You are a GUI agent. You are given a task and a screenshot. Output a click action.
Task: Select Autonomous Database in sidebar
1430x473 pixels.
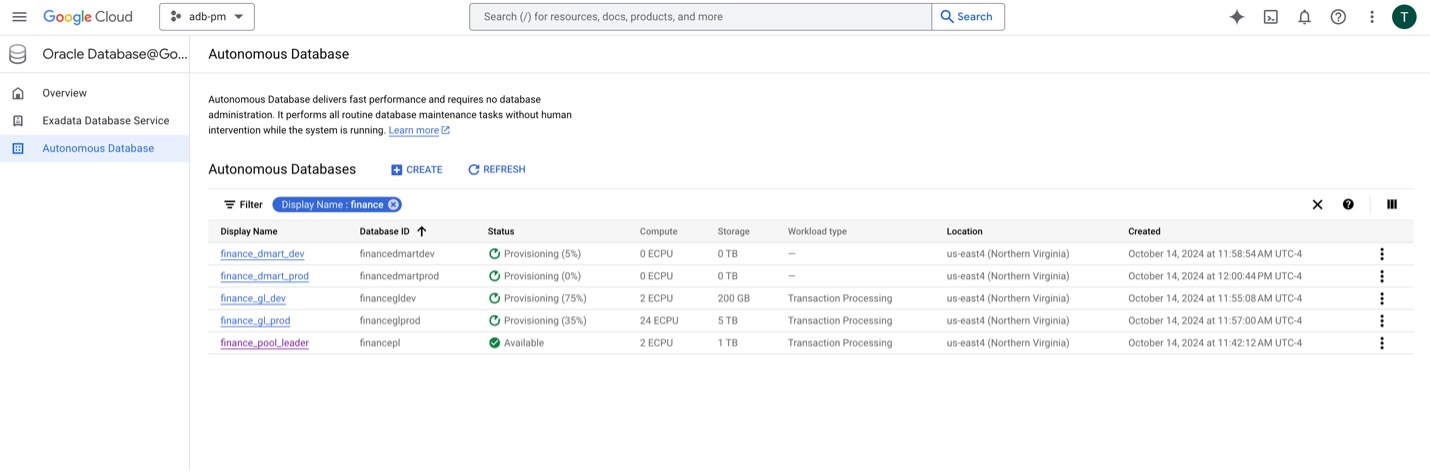pyautogui.click(x=98, y=148)
